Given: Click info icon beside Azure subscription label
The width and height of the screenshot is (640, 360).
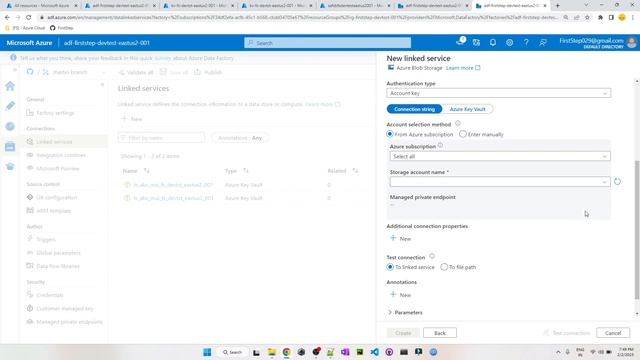Looking at the screenshot, I should point(440,145).
